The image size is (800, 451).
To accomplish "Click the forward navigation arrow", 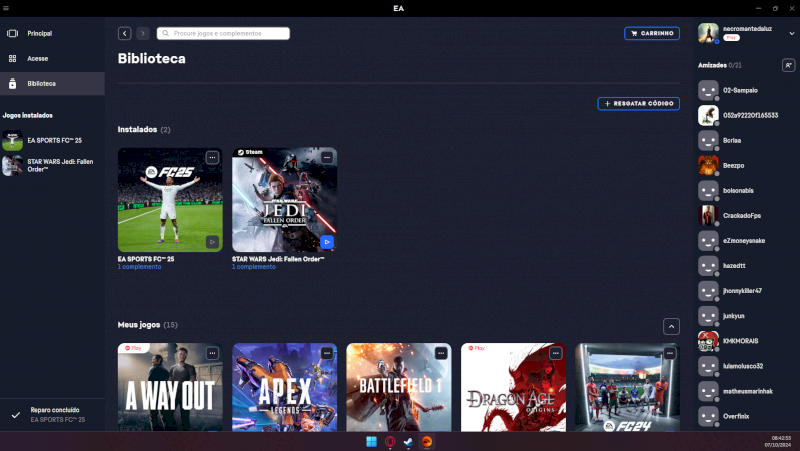I will coord(143,33).
